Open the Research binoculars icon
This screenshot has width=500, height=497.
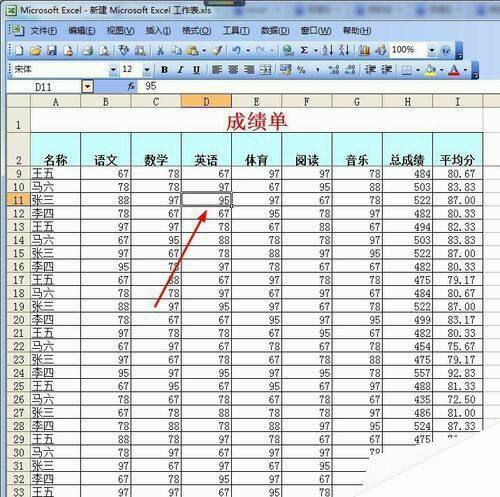[140, 50]
